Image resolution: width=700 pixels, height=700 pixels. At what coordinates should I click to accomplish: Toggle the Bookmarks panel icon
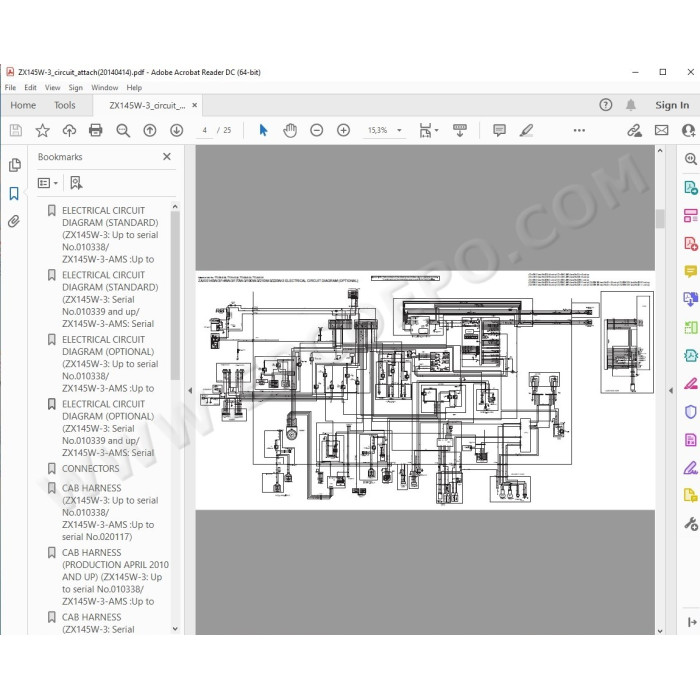coord(14,193)
